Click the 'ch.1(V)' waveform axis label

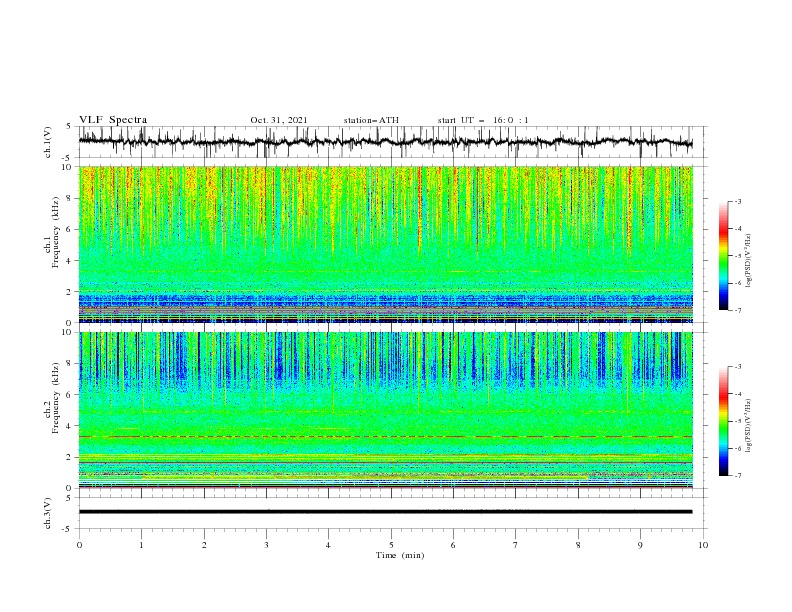(x=48, y=142)
